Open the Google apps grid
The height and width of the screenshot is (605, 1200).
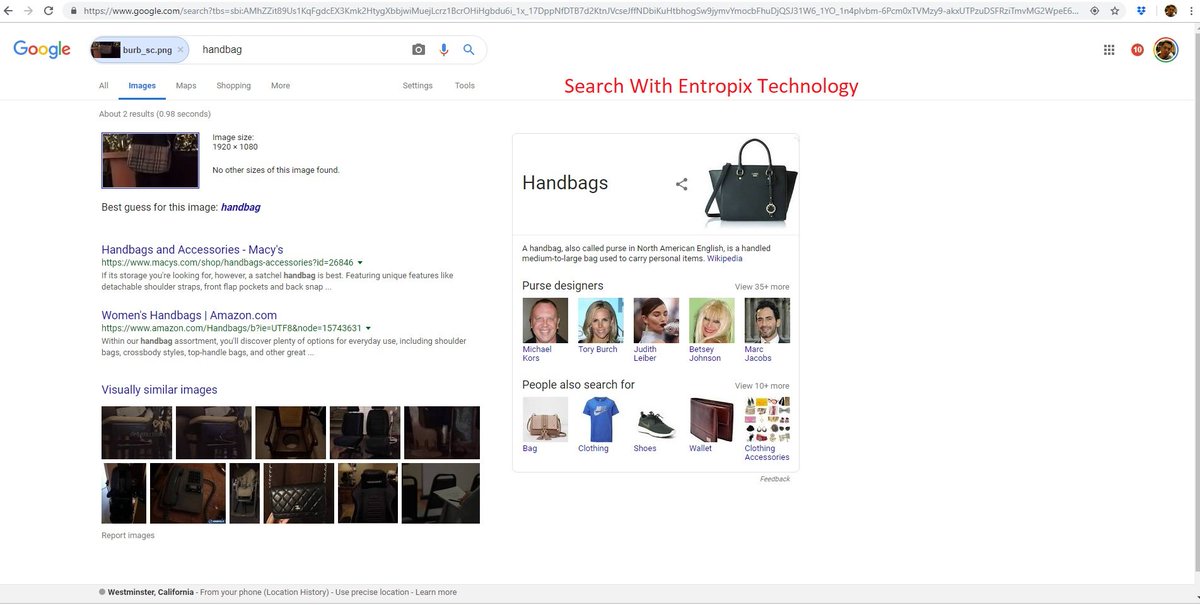coord(1109,50)
